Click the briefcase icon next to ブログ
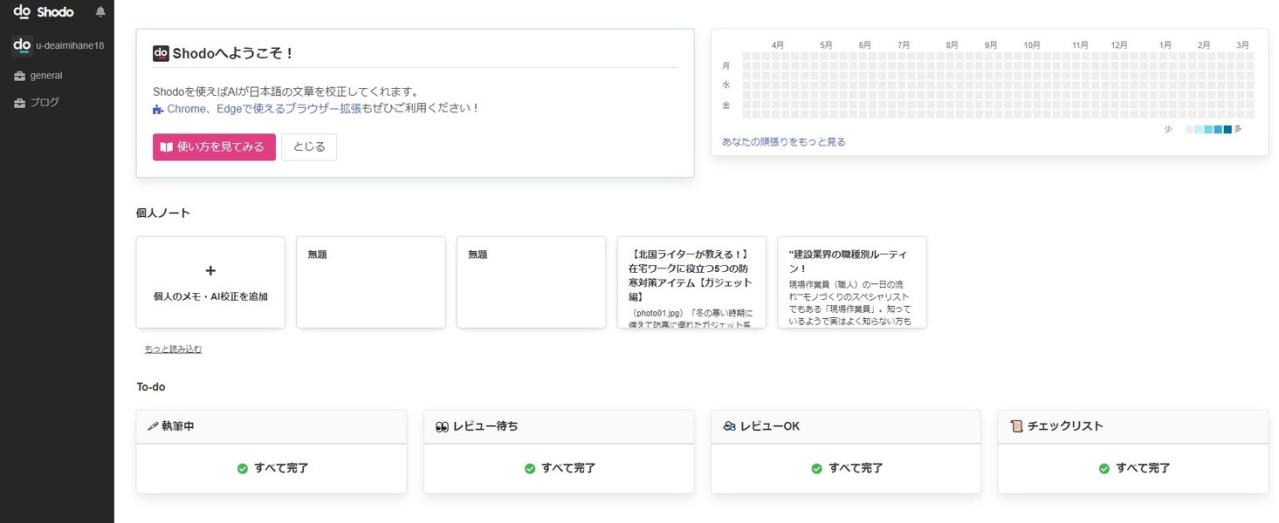Viewport: 1279px width, 523px height. coord(19,102)
